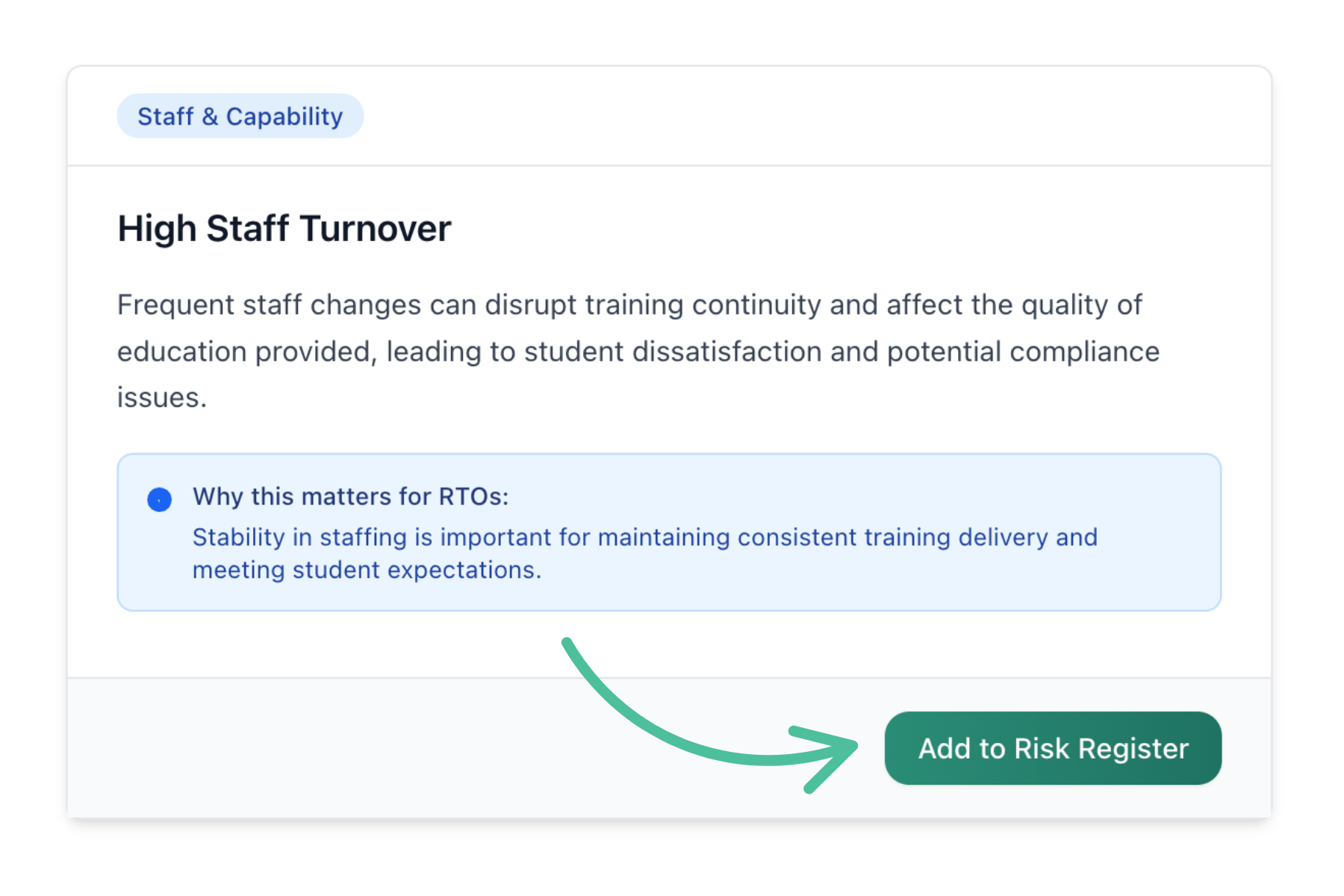
Task: Click the Why this matters for RTOs text link
Action: pyautogui.click(x=351, y=497)
